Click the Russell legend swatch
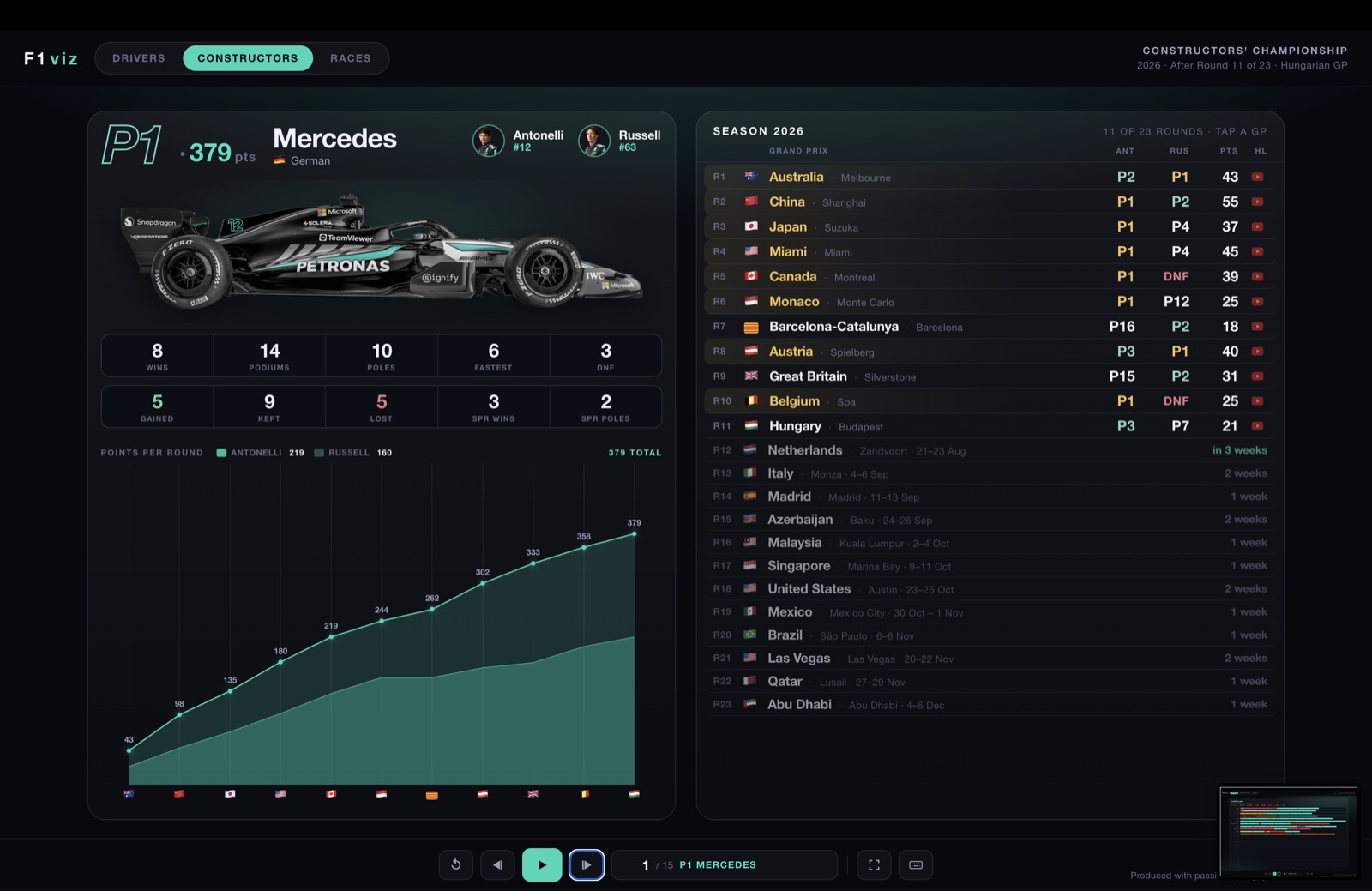The height and width of the screenshot is (891, 1372). [x=319, y=453]
